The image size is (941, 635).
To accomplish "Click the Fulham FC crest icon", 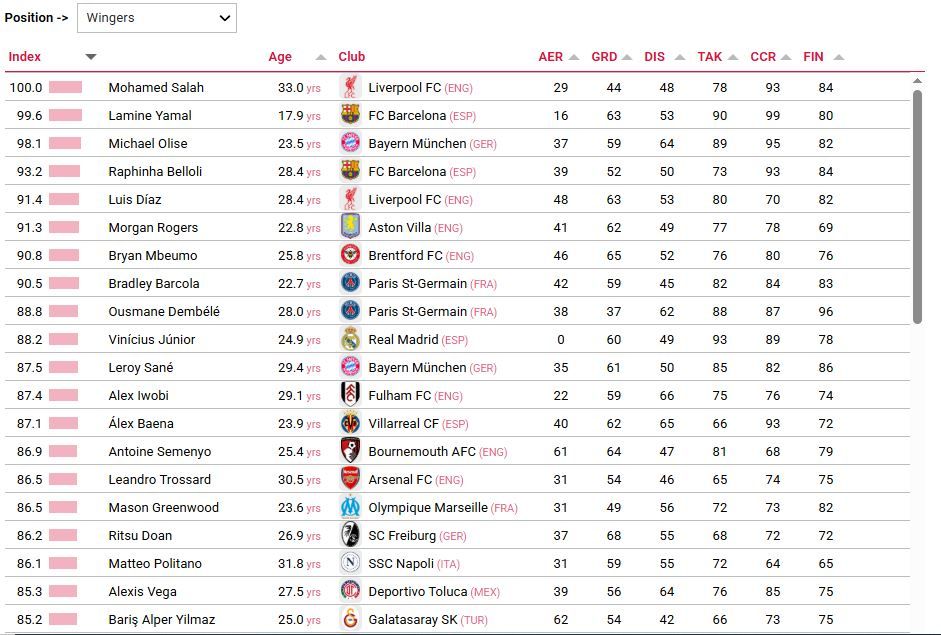I will (x=350, y=395).
